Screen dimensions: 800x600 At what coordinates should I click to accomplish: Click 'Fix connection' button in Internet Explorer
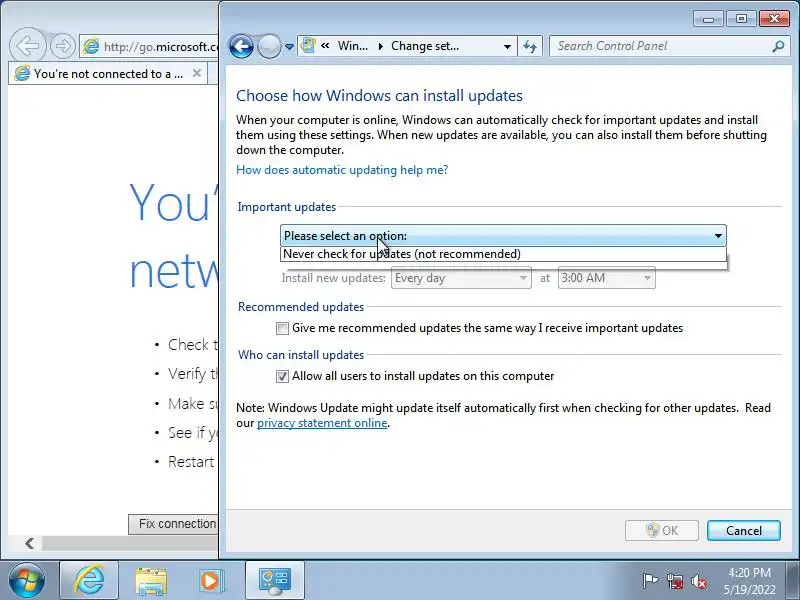point(173,524)
